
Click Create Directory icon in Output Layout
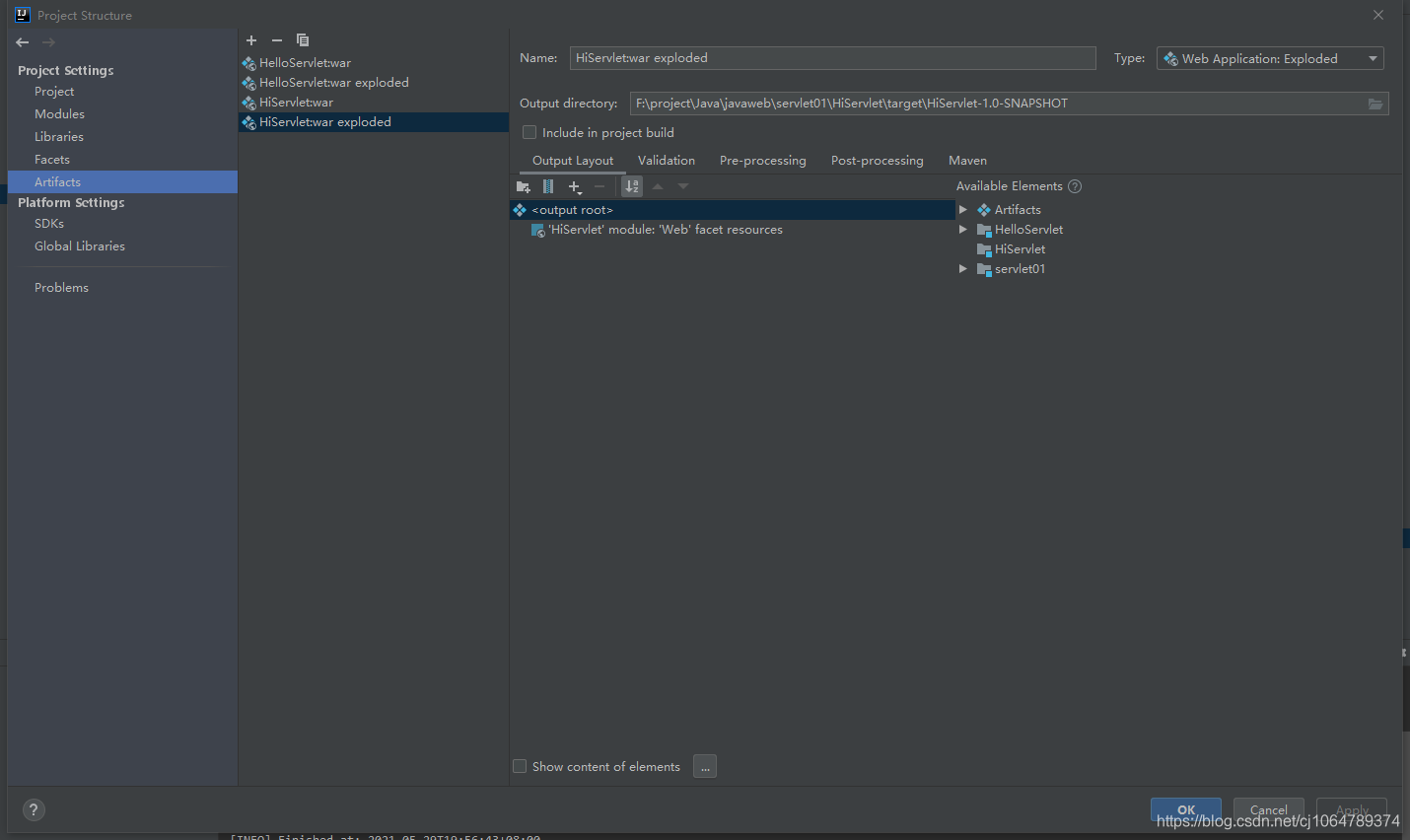(x=524, y=186)
